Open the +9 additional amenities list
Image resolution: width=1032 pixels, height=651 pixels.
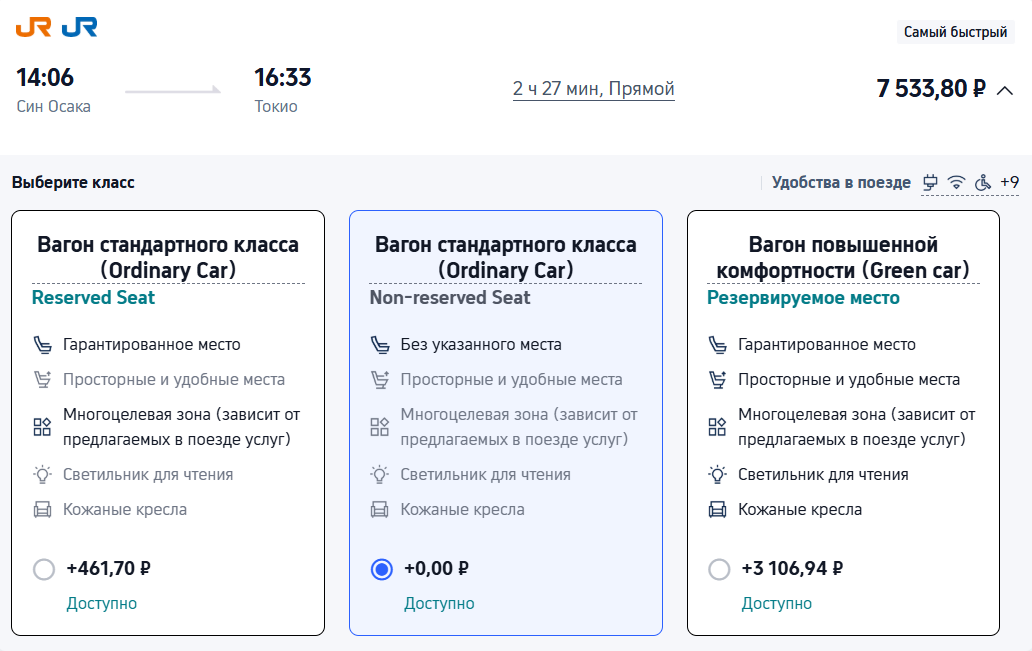(1009, 182)
